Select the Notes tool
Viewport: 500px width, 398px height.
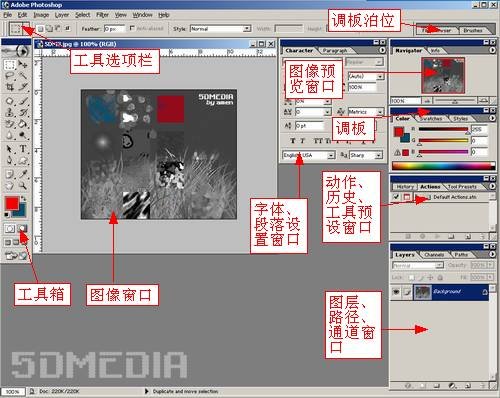pos(10,174)
